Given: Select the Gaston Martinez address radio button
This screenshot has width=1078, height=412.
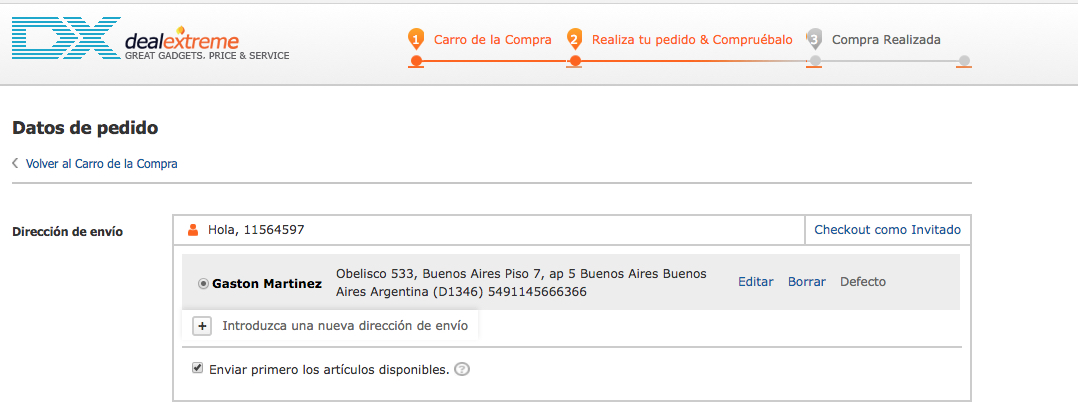Looking at the screenshot, I should click(x=204, y=283).
